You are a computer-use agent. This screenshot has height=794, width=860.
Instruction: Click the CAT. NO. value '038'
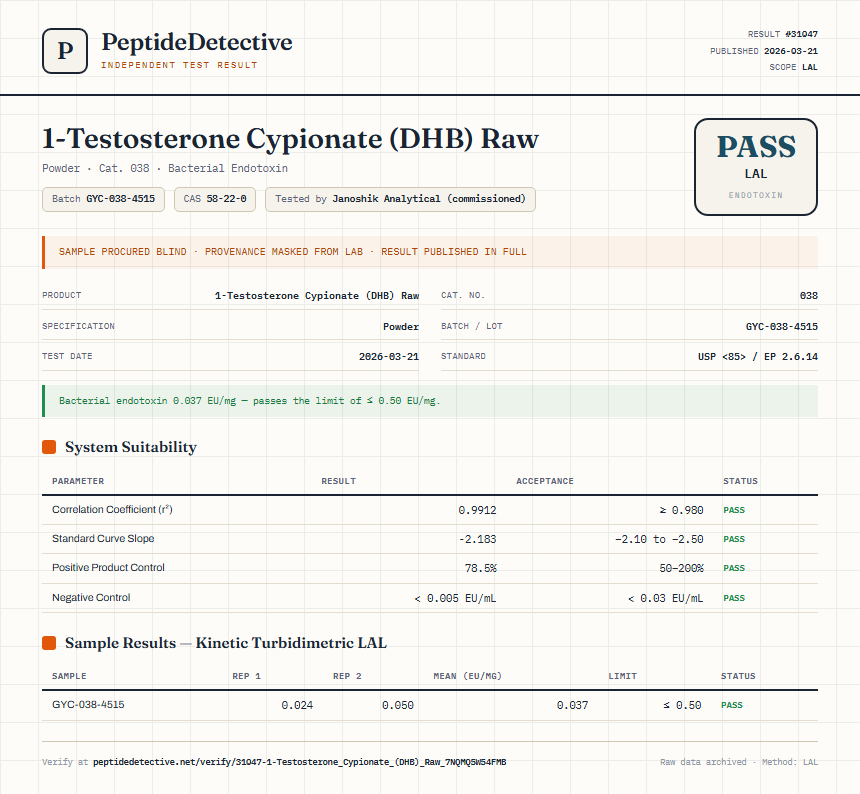tap(808, 296)
